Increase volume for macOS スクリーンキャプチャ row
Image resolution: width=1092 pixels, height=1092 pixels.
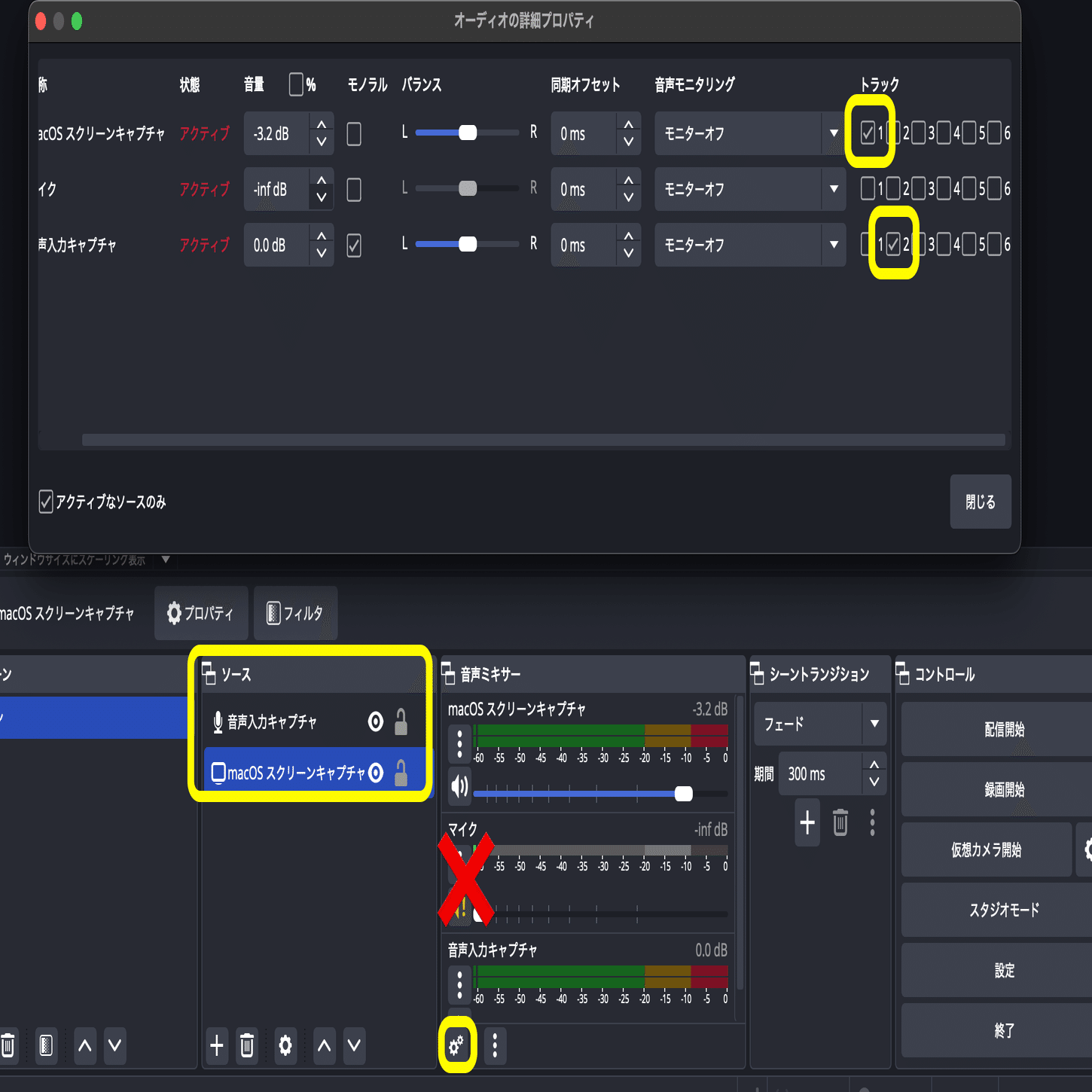pyautogui.click(x=322, y=124)
